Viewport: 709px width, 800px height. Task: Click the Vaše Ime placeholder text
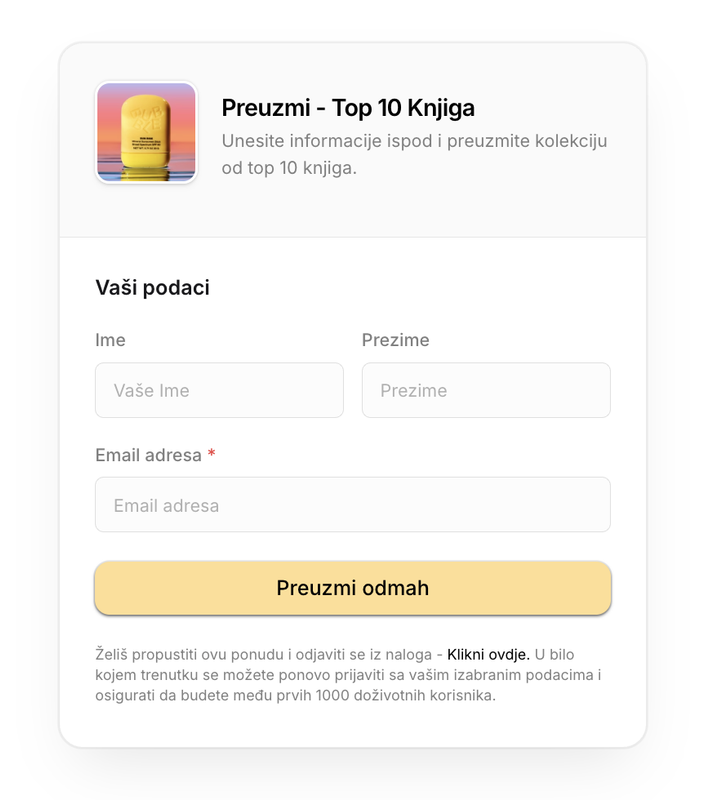(x=151, y=390)
